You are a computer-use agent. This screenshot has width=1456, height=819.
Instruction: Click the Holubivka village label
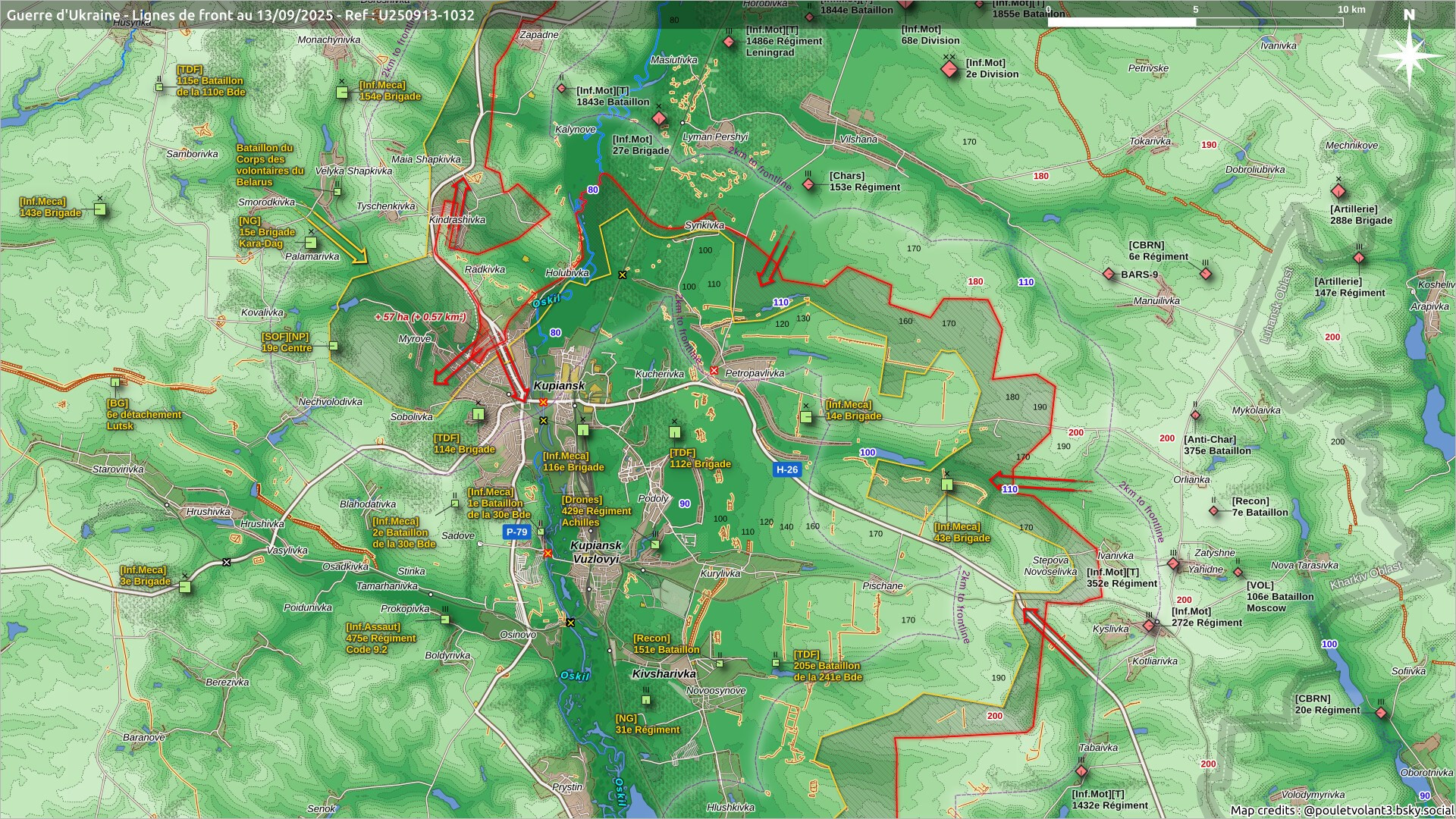pos(567,273)
